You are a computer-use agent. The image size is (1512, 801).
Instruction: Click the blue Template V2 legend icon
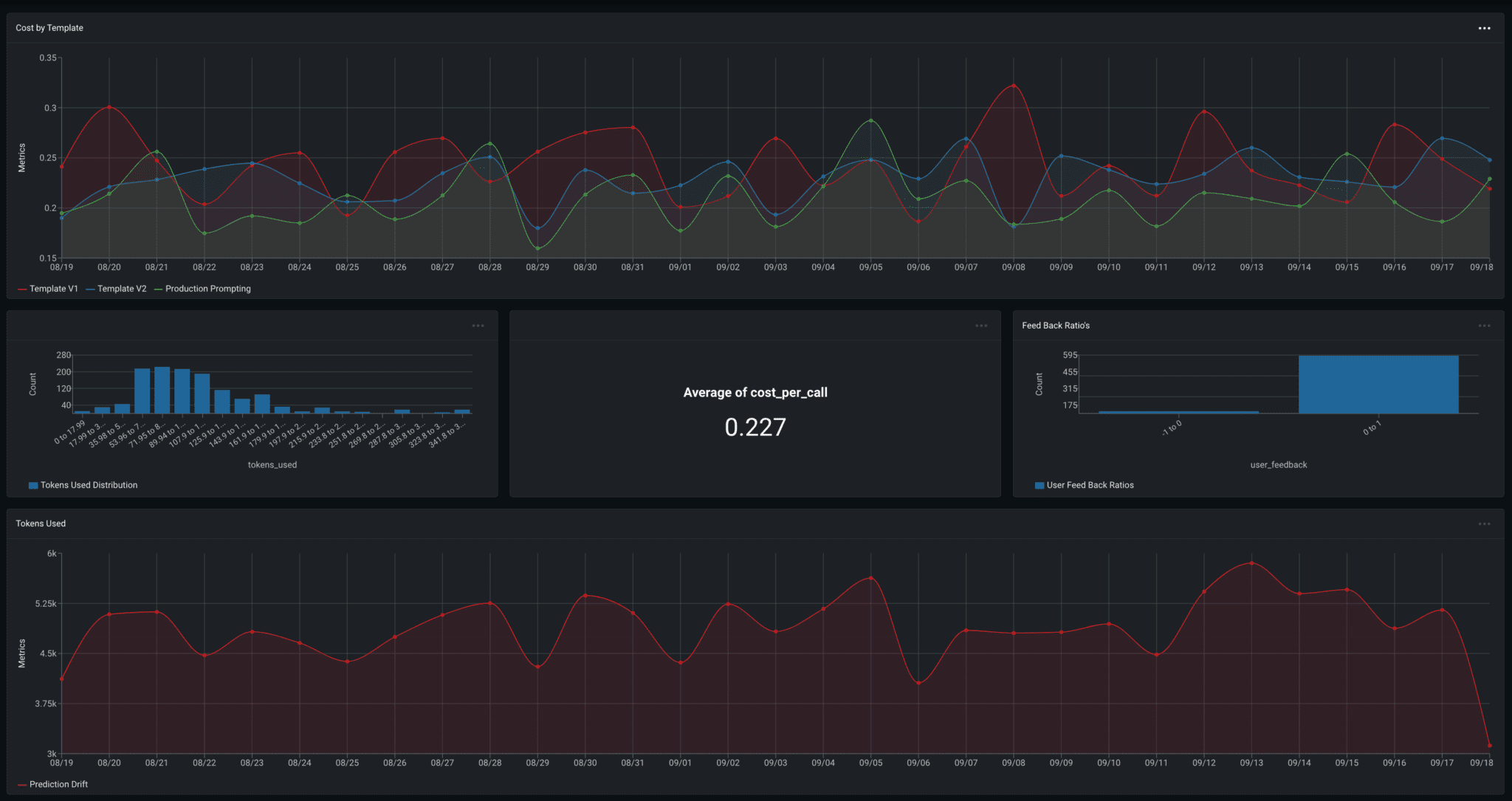coord(90,289)
